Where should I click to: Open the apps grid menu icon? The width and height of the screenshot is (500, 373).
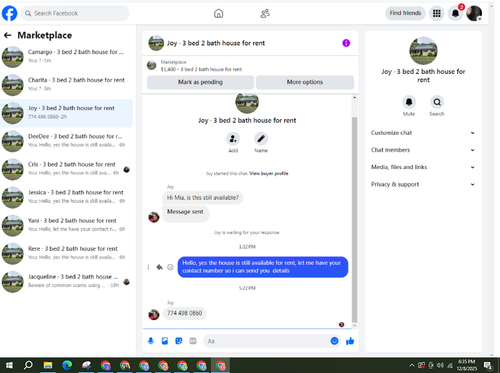pos(436,13)
